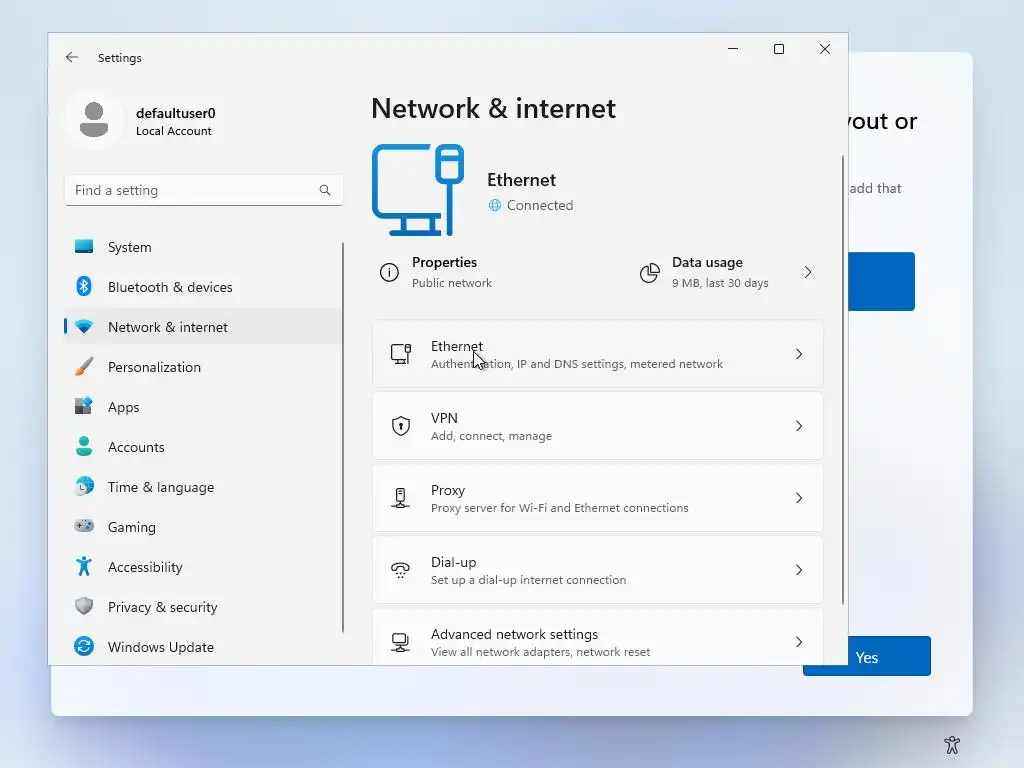Maximize the Settings window
Screen dimensions: 1024x768
(778, 49)
